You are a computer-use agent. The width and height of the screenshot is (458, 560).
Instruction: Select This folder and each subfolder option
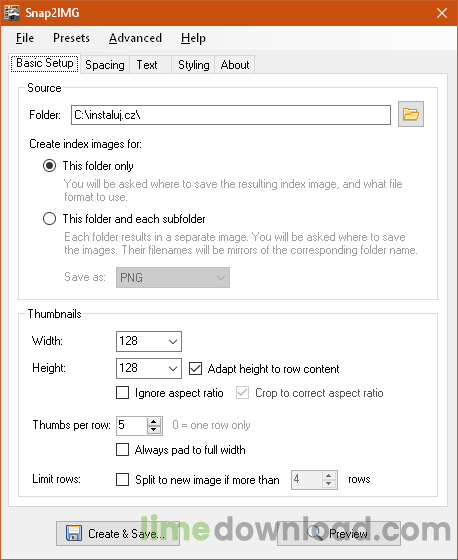pos(49,219)
